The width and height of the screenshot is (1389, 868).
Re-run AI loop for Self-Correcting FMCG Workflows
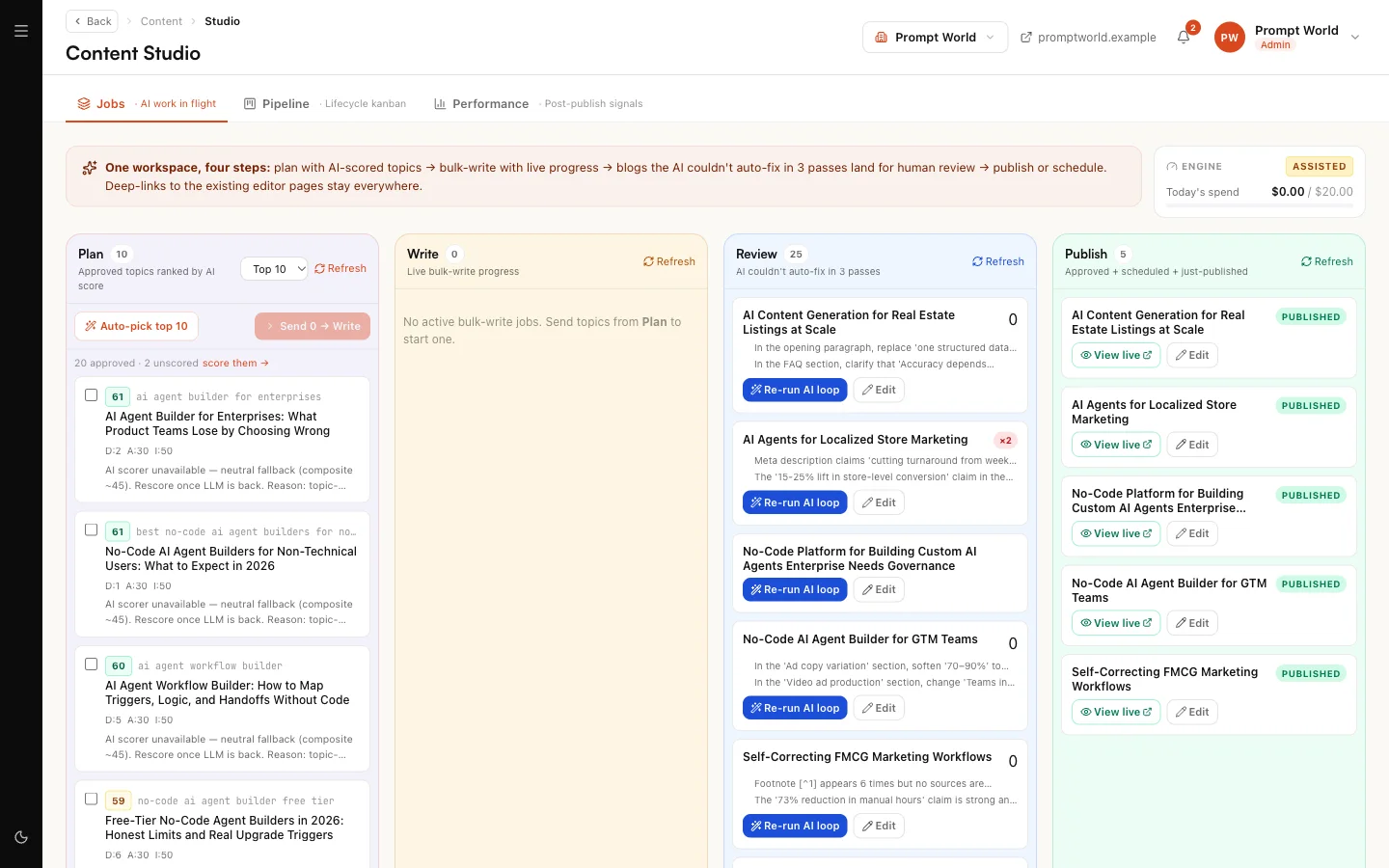[x=795, y=826]
